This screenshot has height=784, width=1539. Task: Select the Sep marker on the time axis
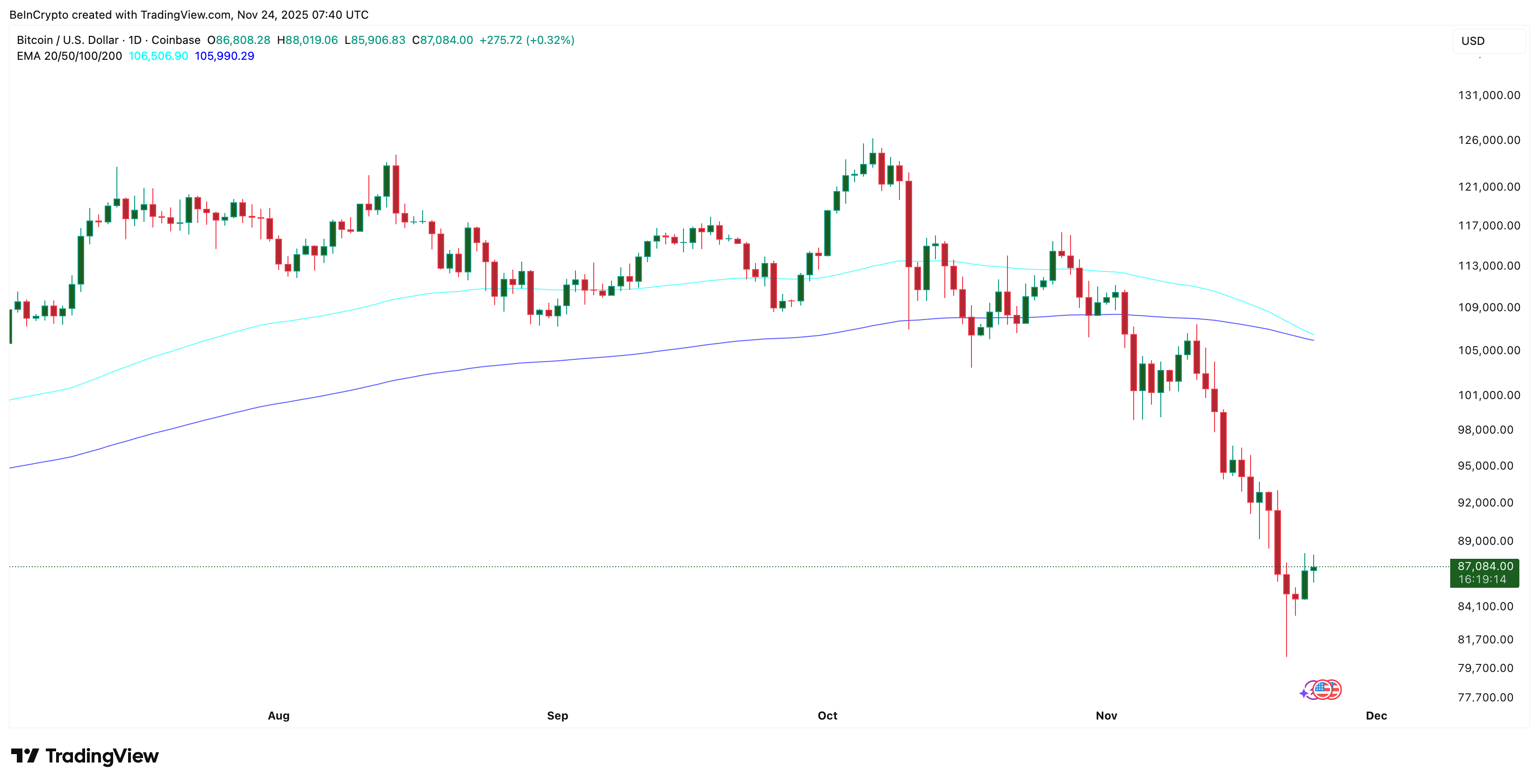[x=557, y=715]
